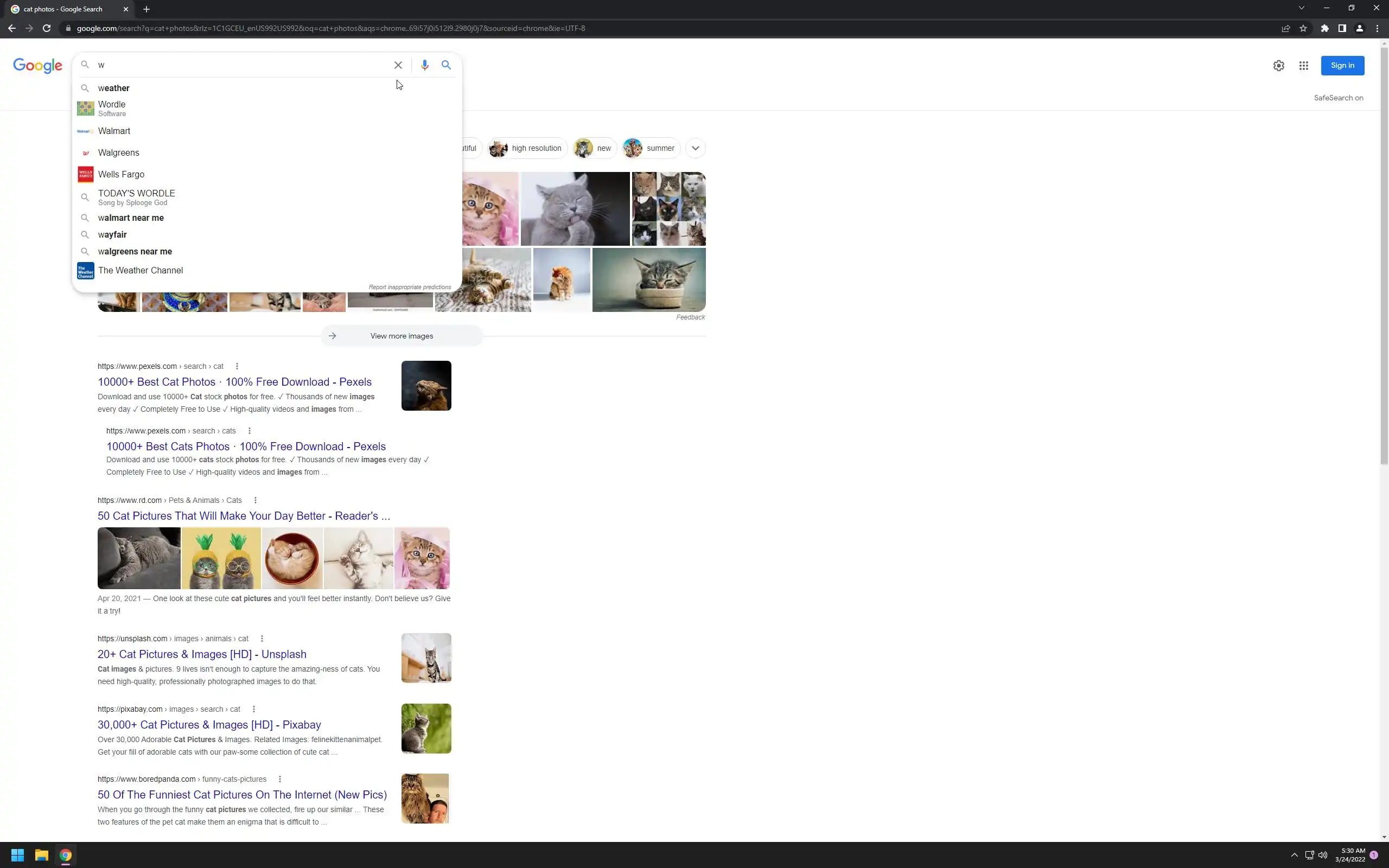
Task: Click the Sign in button
Action: tap(1342, 66)
